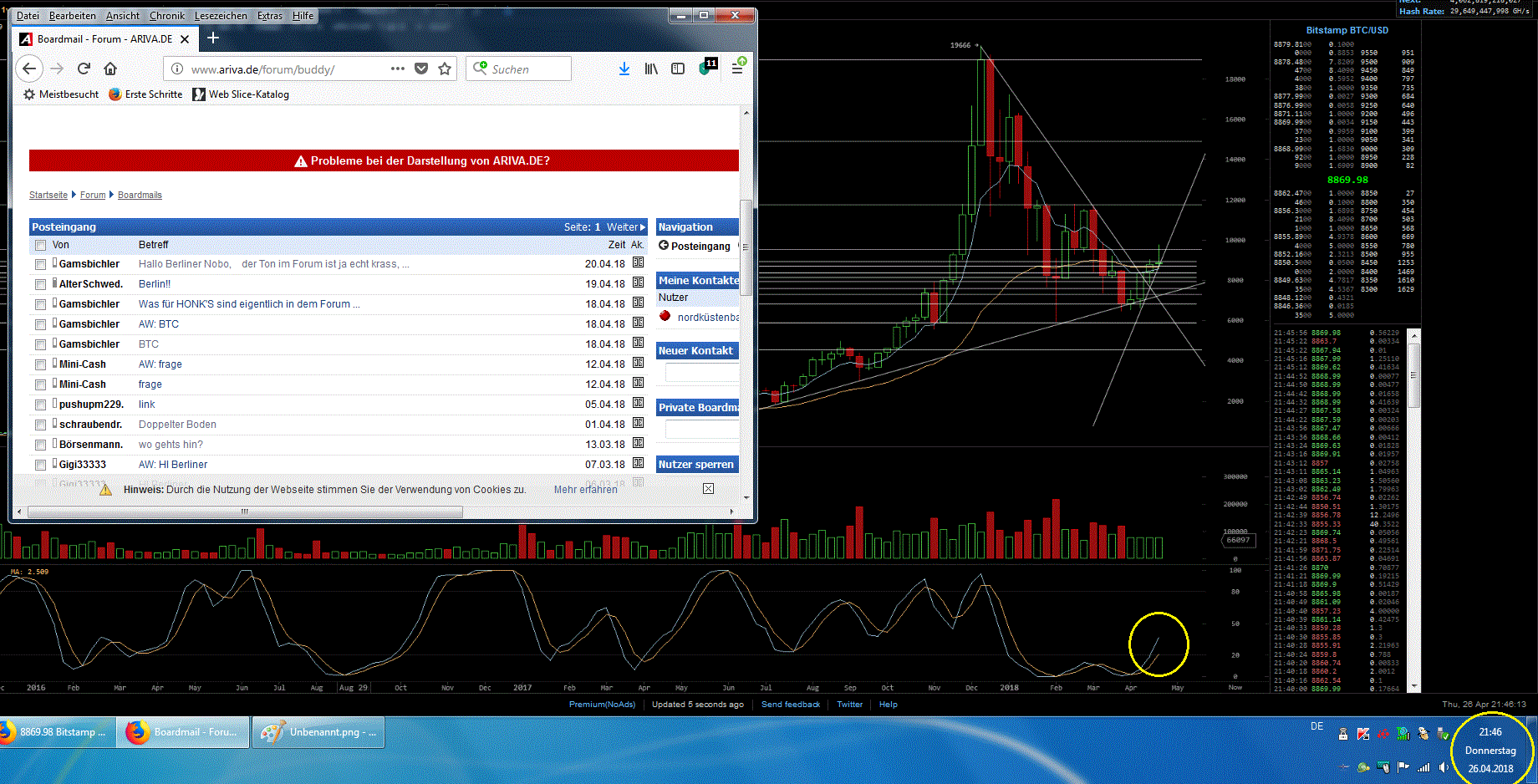The width and height of the screenshot is (1538, 784).
Task: Click 'Mehr erfahren' in cookie notice
Action: click(585, 489)
